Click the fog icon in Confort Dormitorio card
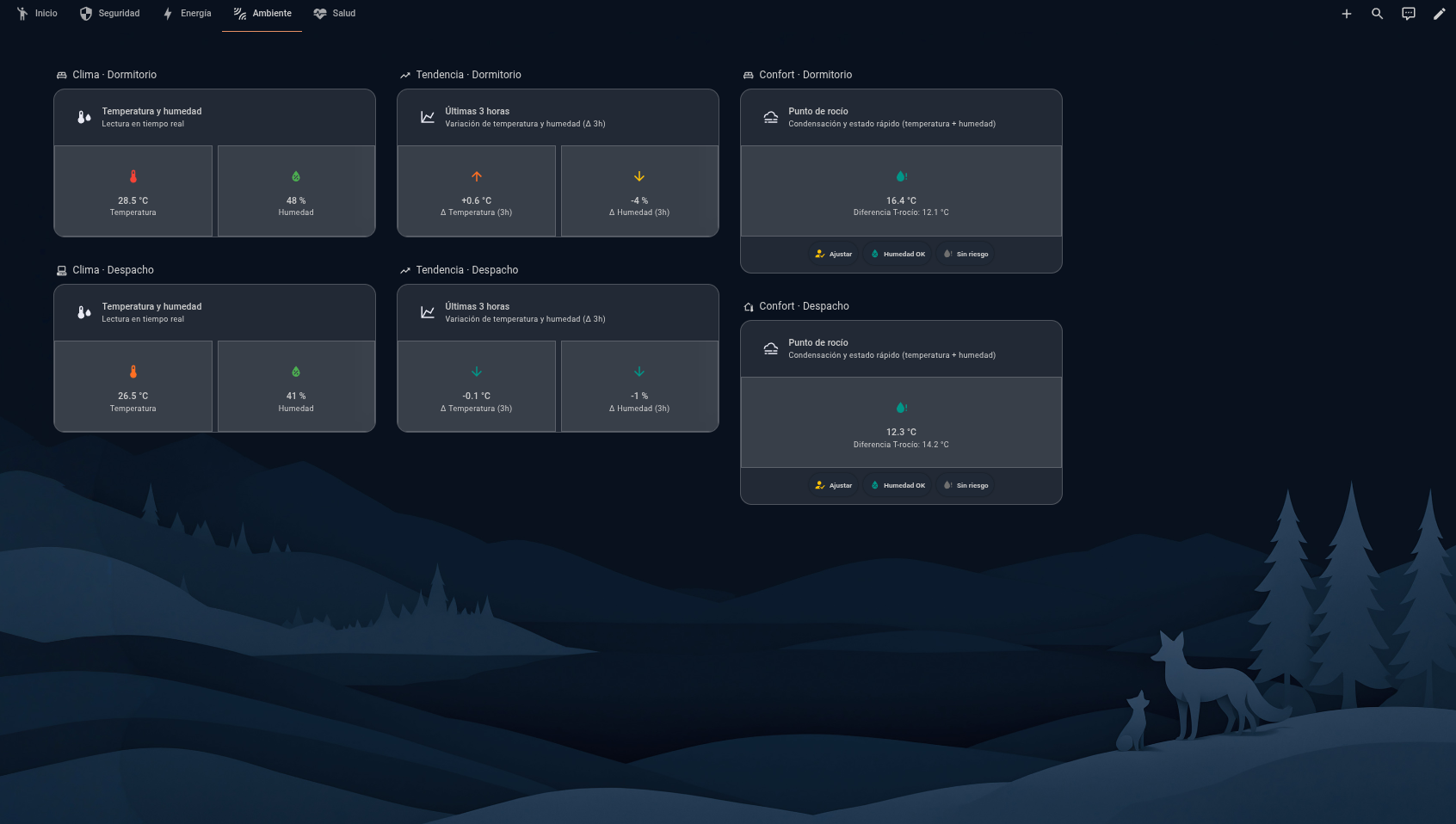The width and height of the screenshot is (1456, 824). tap(771, 117)
